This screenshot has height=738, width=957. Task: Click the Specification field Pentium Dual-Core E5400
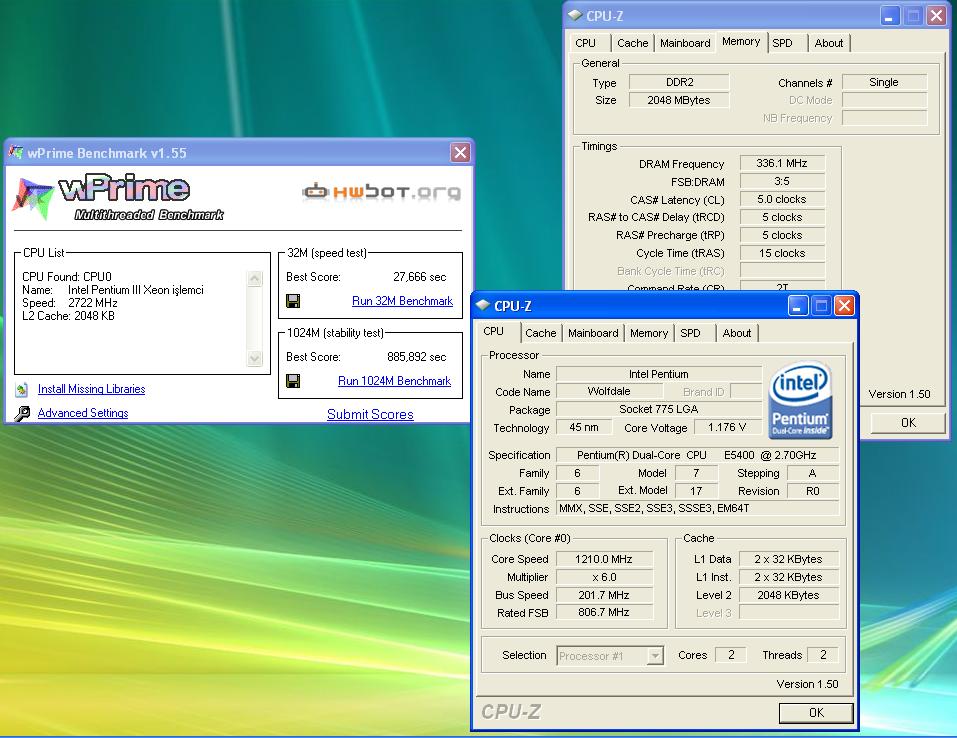coord(697,455)
